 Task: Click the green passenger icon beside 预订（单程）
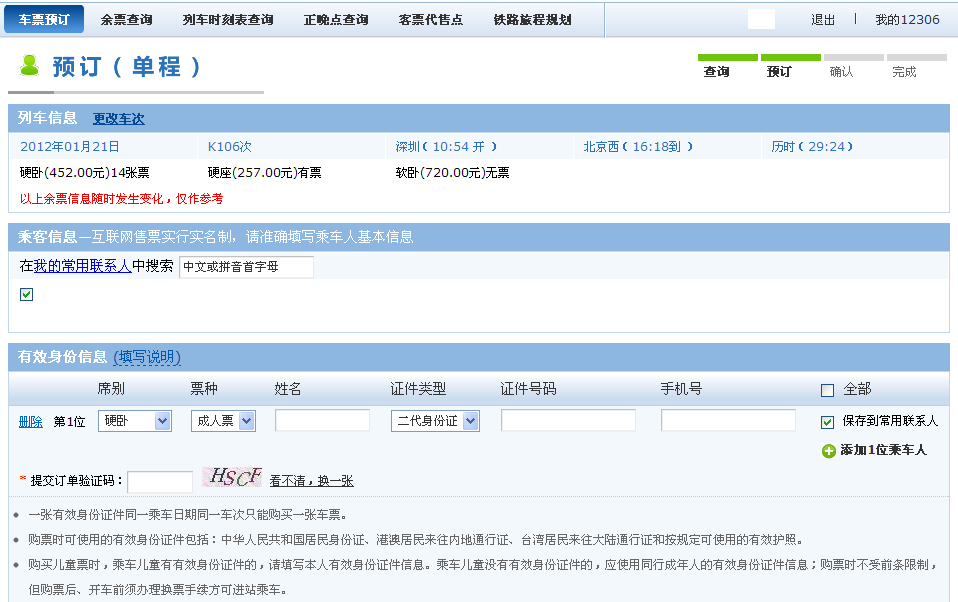click(x=28, y=68)
